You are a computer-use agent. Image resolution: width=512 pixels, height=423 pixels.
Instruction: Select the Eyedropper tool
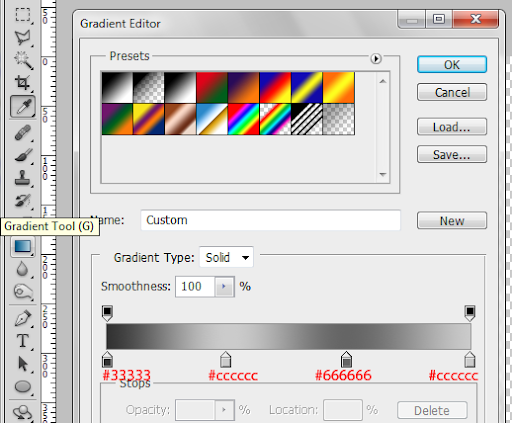point(23,107)
